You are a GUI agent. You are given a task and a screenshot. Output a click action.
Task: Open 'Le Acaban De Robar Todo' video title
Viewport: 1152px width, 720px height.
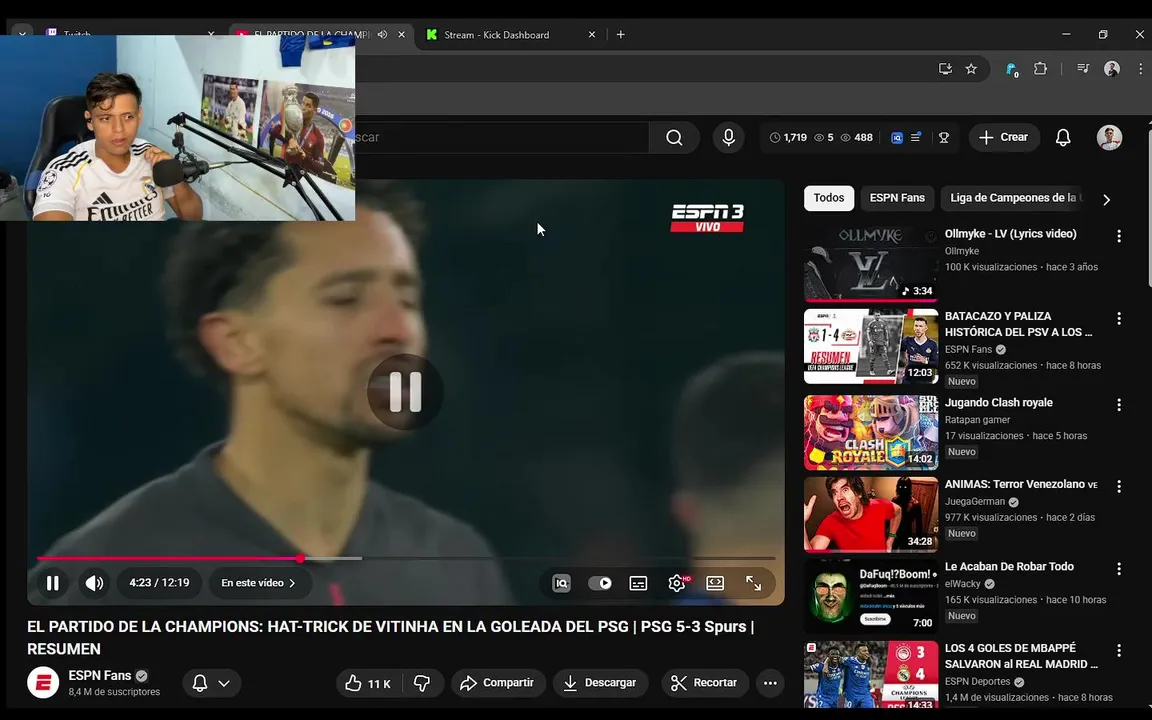click(x=1009, y=566)
